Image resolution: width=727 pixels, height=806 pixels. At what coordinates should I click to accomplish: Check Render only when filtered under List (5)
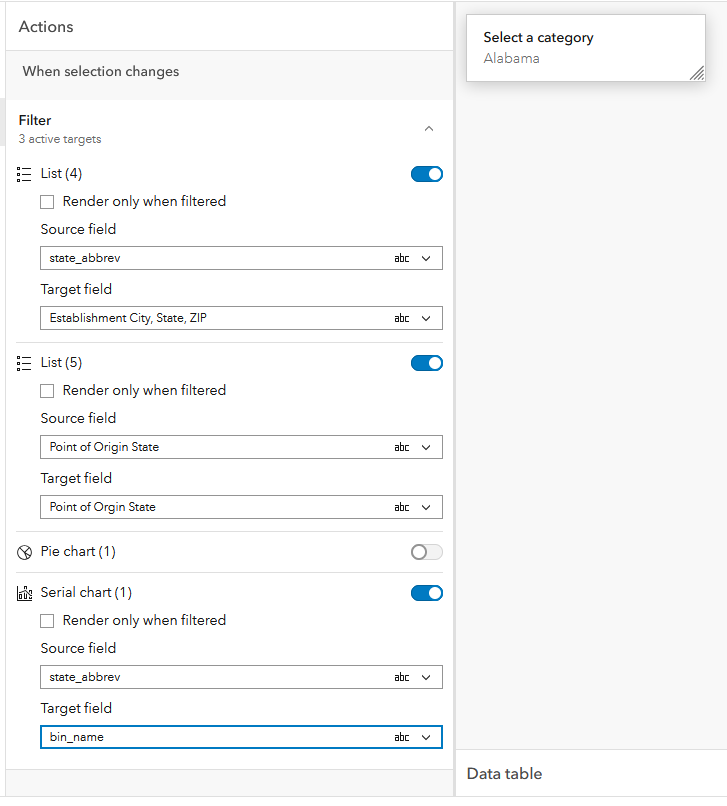(47, 391)
